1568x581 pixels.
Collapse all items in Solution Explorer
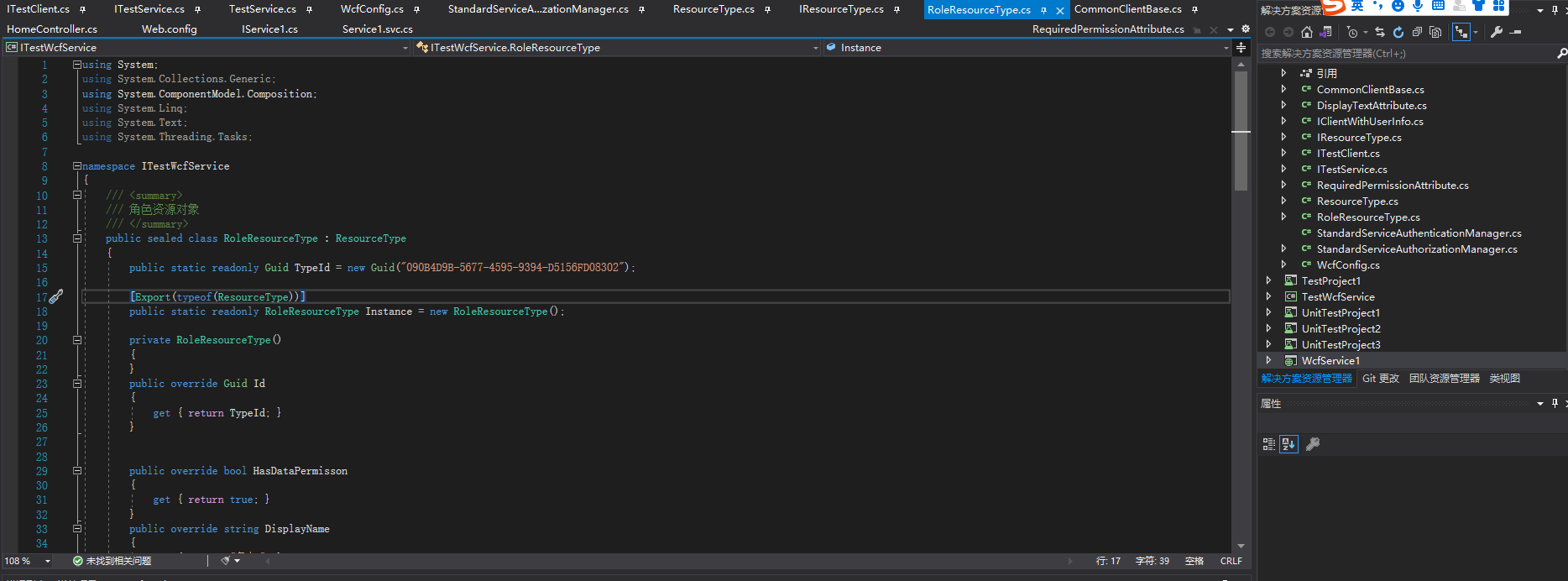1417,32
